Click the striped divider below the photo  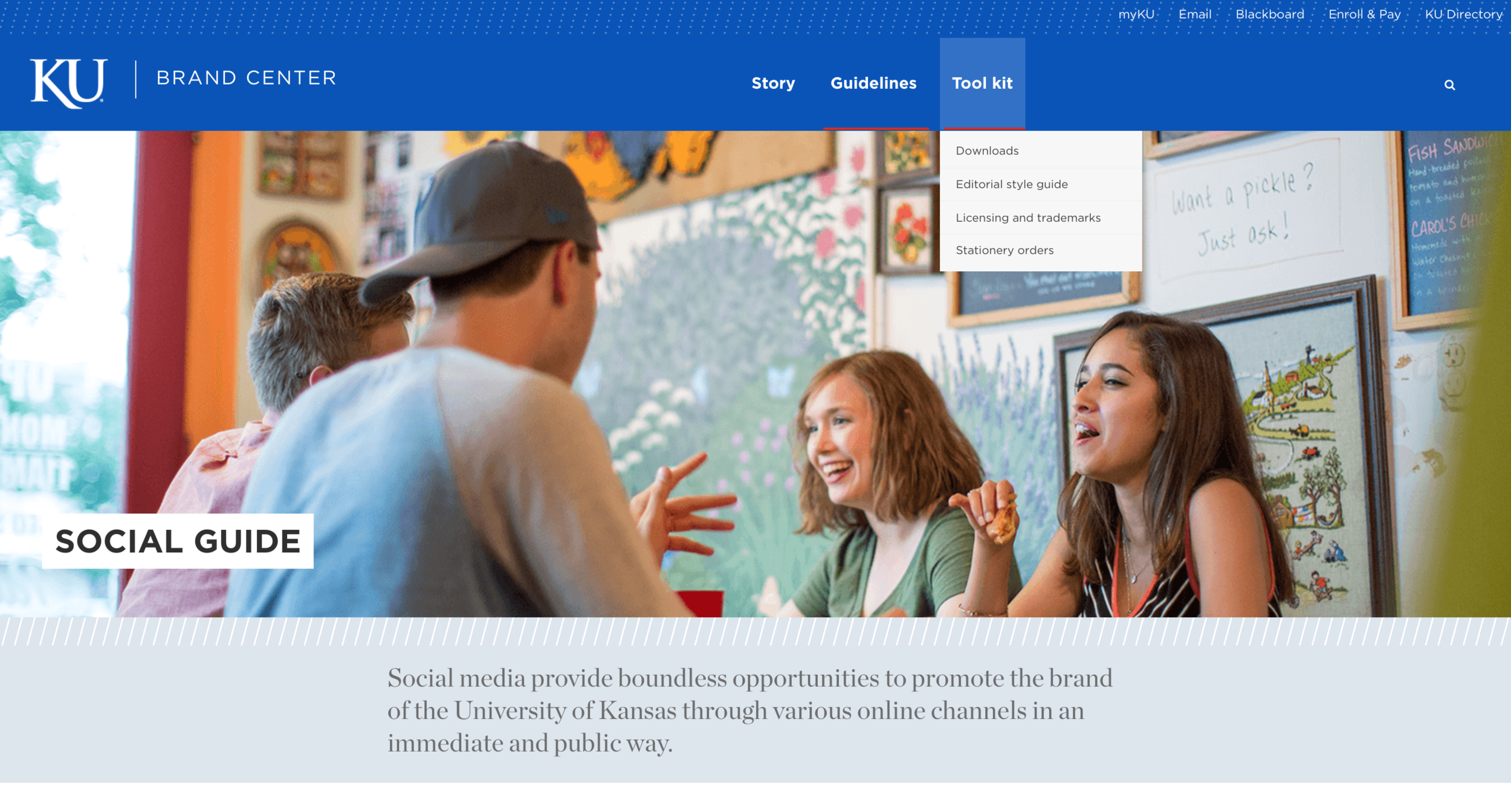(x=756, y=632)
